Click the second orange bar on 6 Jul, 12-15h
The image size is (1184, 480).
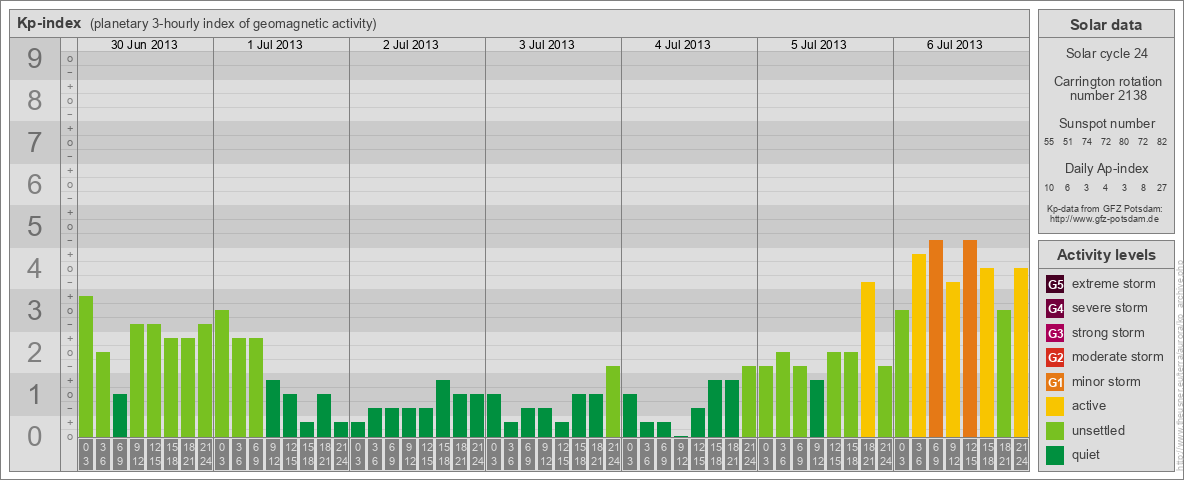tap(970, 339)
